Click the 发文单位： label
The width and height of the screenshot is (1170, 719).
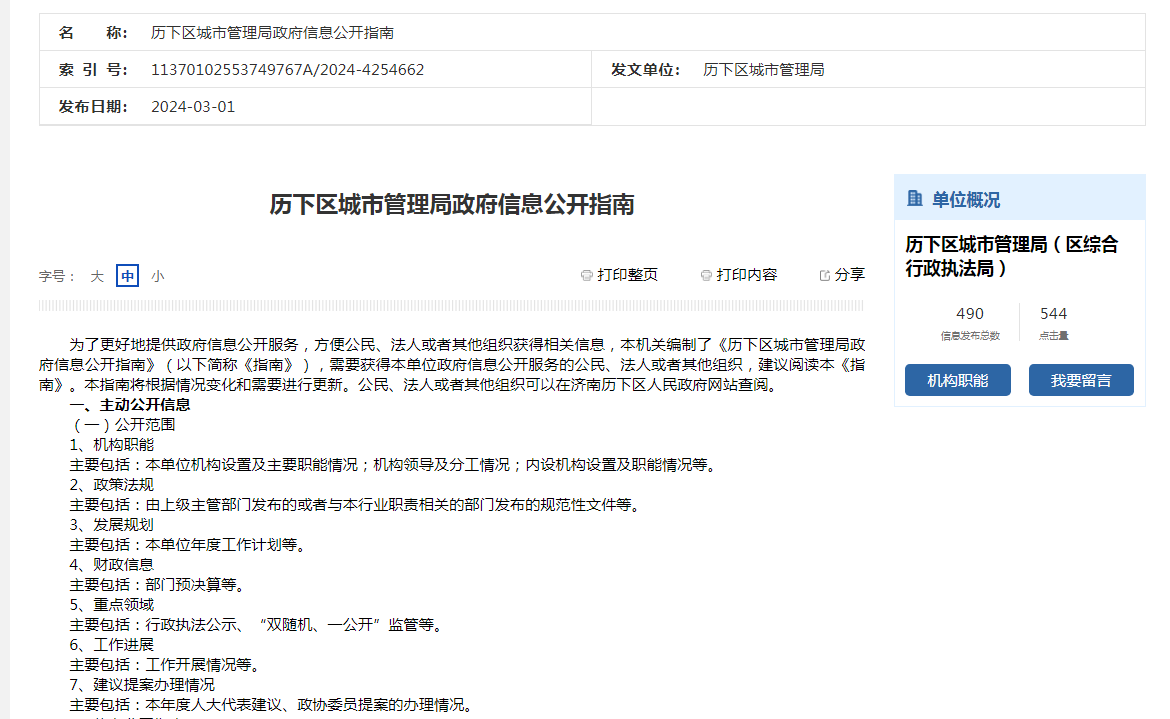[645, 69]
